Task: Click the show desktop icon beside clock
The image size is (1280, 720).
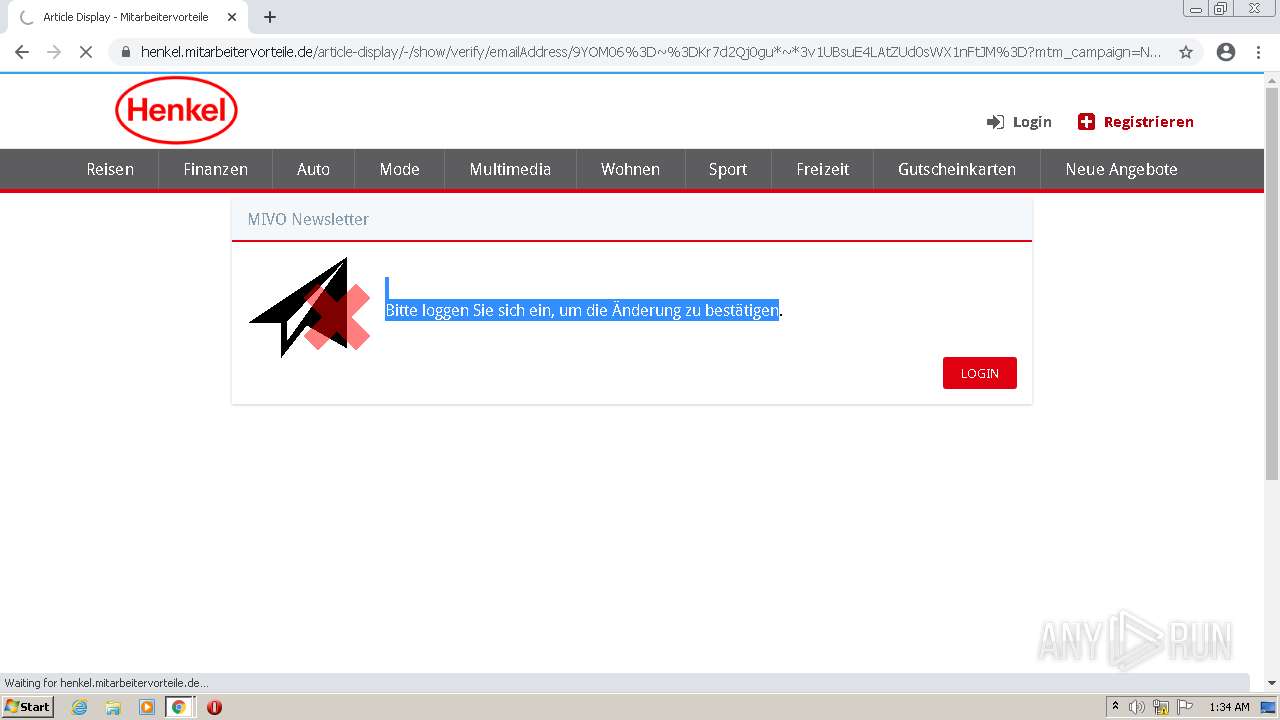Action: click(x=1269, y=707)
